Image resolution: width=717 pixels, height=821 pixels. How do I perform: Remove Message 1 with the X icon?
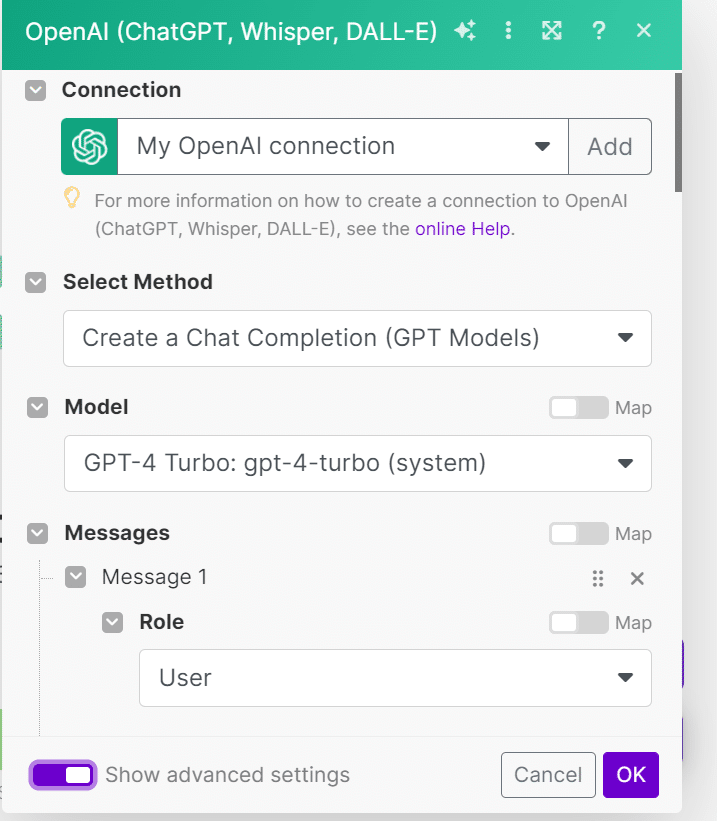[x=637, y=579]
